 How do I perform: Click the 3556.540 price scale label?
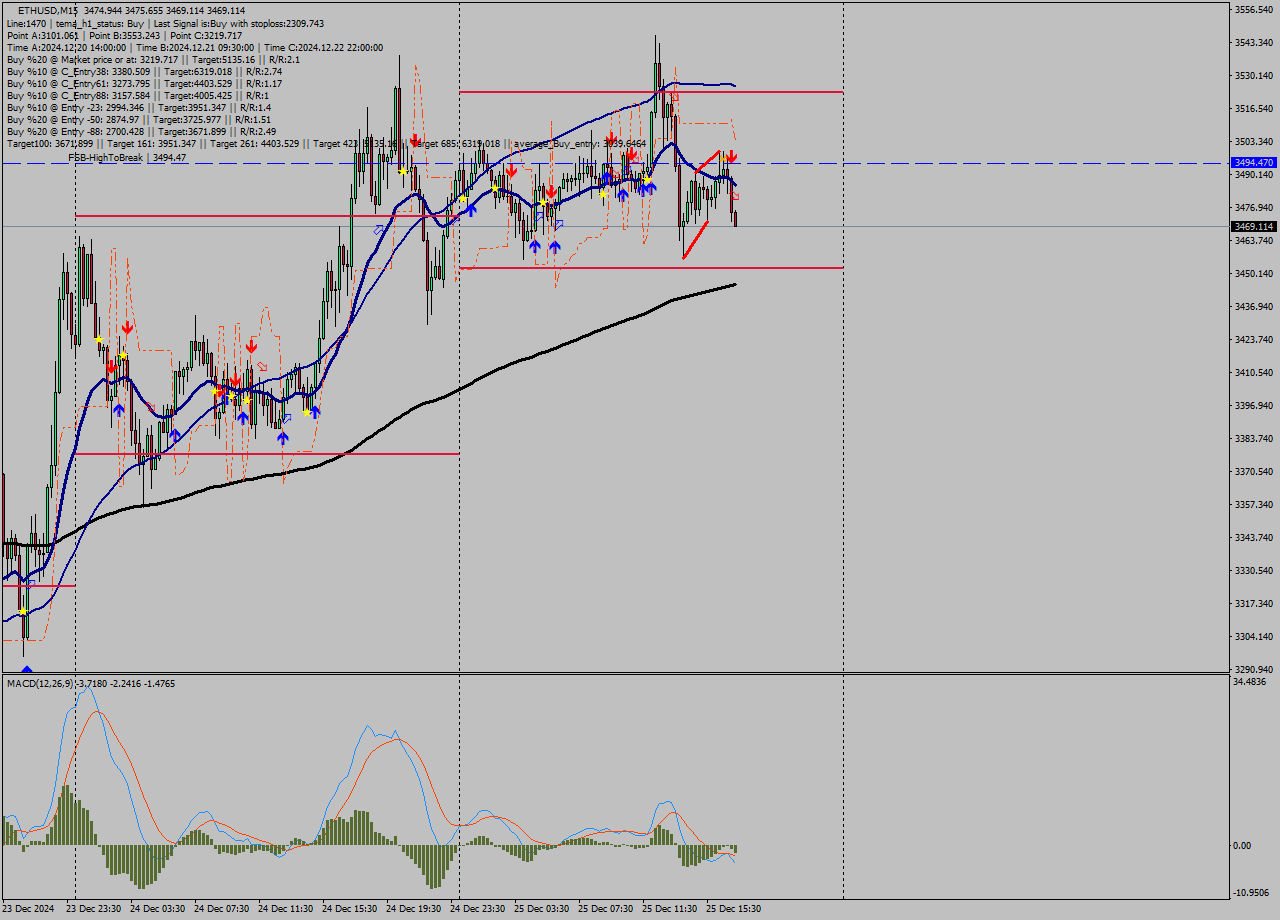click(x=1254, y=9)
